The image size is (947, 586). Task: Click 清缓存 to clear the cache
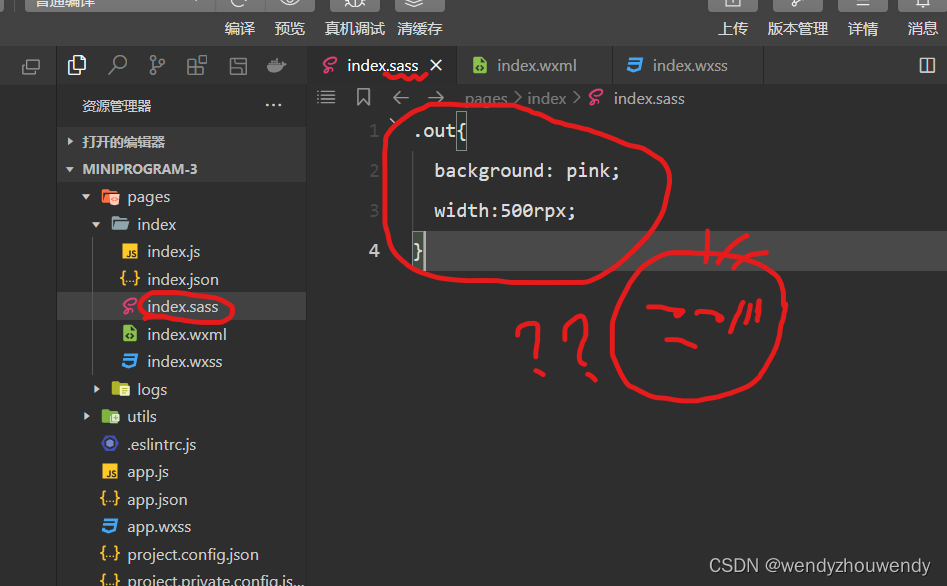[419, 28]
